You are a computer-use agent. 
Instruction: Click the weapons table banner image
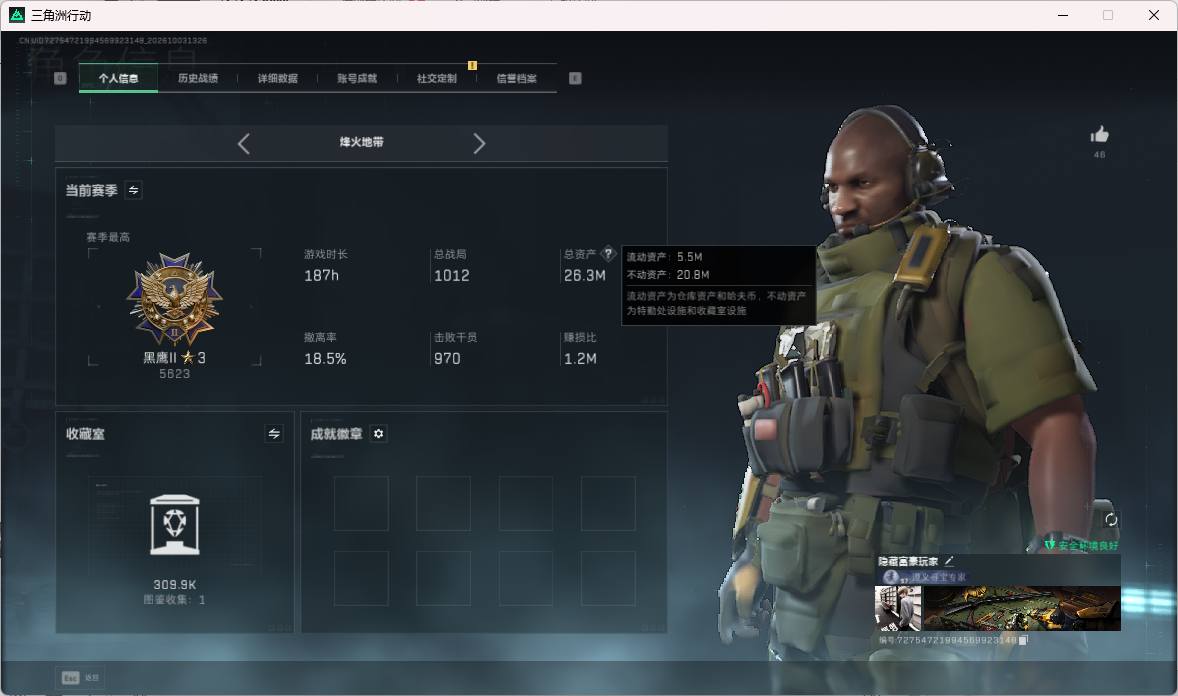click(1022, 608)
